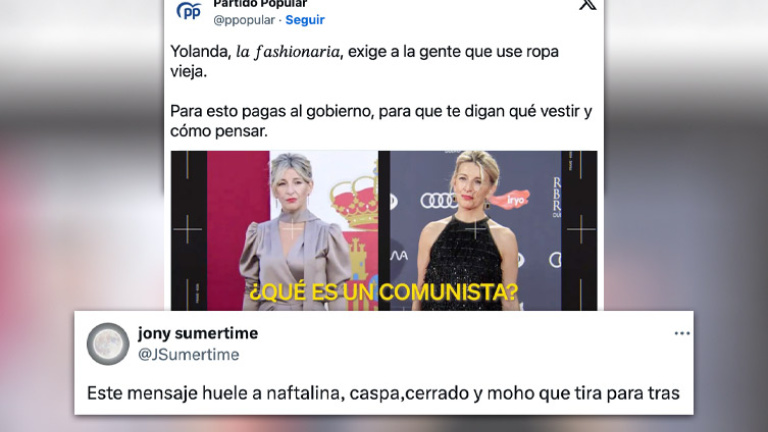Click the Partido Popular PP logo avatar

(189, 11)
